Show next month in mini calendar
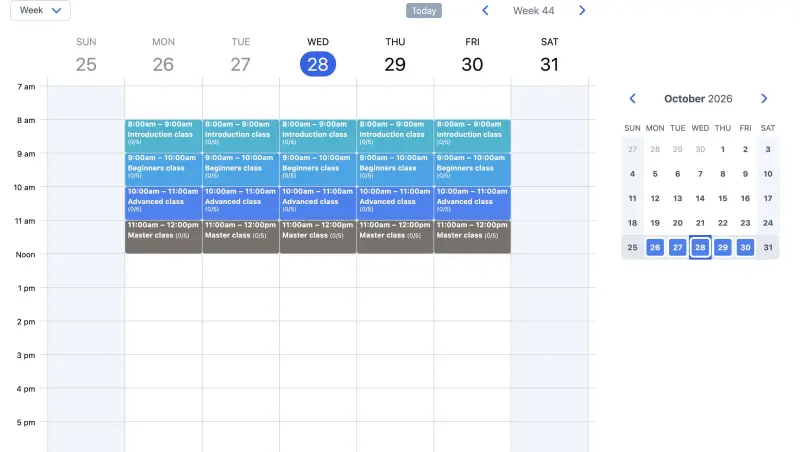 pyautogui.click(x=764, y=98)
